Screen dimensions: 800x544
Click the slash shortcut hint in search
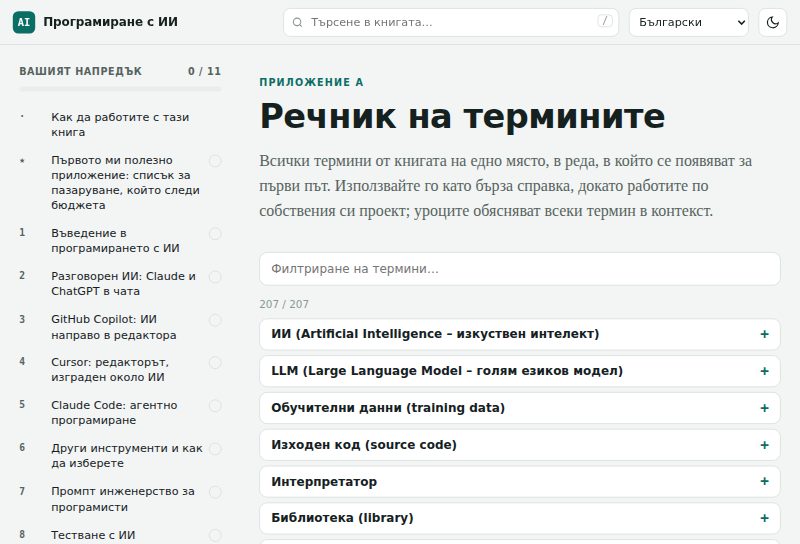pyautogui.click(x=605, y=21)
